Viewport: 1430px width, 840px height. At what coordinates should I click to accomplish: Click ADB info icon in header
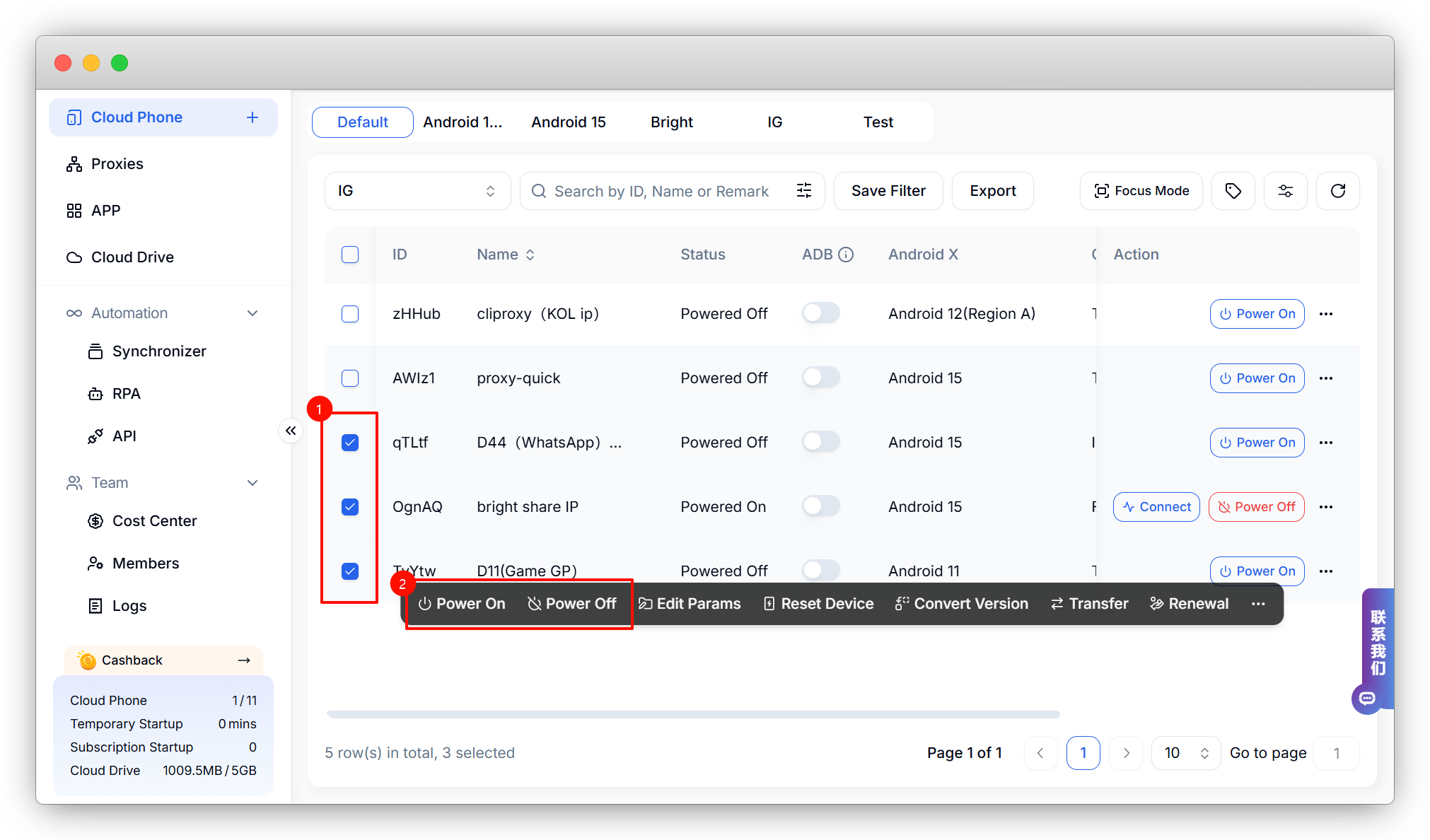(x=846, y=255)
